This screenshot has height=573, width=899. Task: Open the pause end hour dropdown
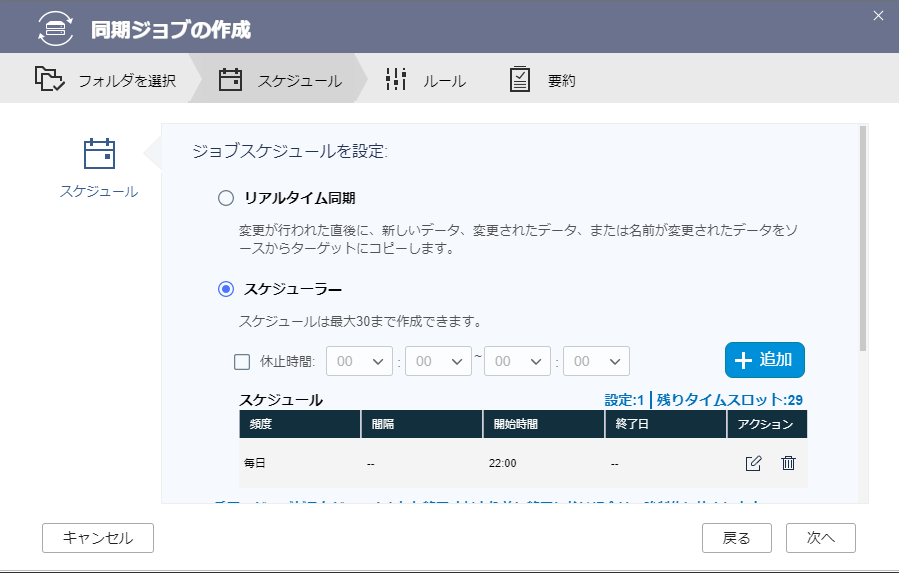[517, 362]
